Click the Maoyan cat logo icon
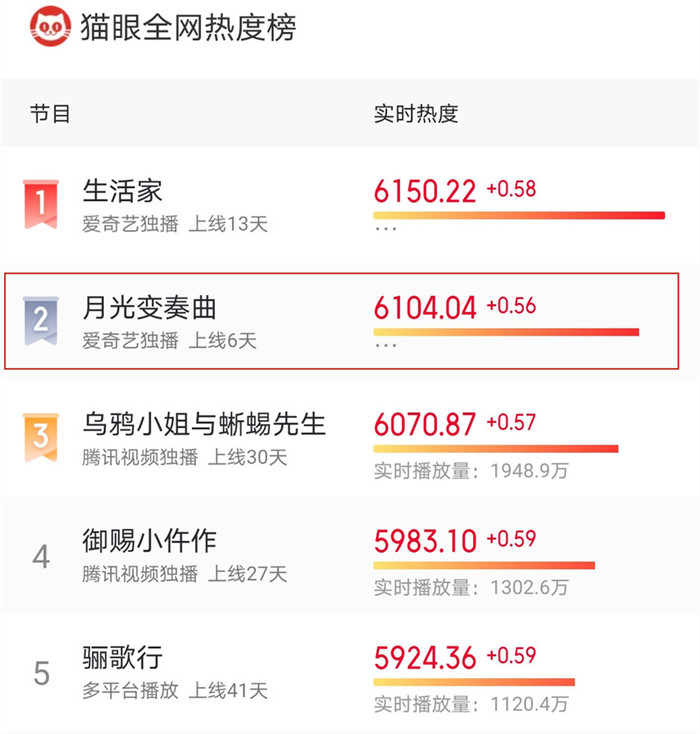700x734 pixels. [x=51, y=26]
